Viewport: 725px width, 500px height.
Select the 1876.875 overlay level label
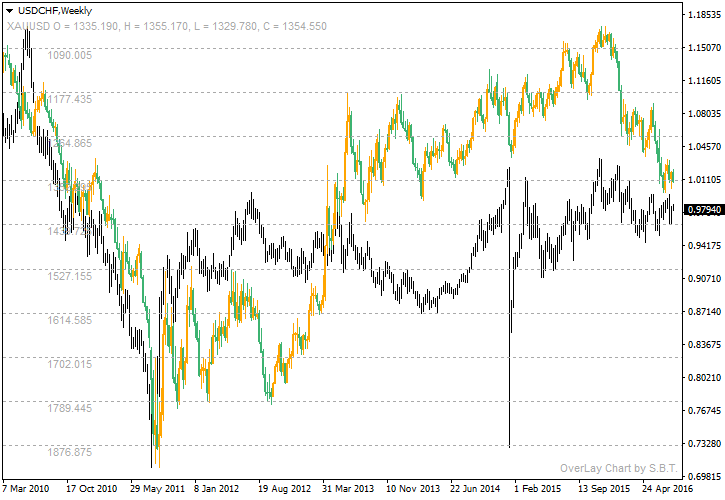(70, 452)
